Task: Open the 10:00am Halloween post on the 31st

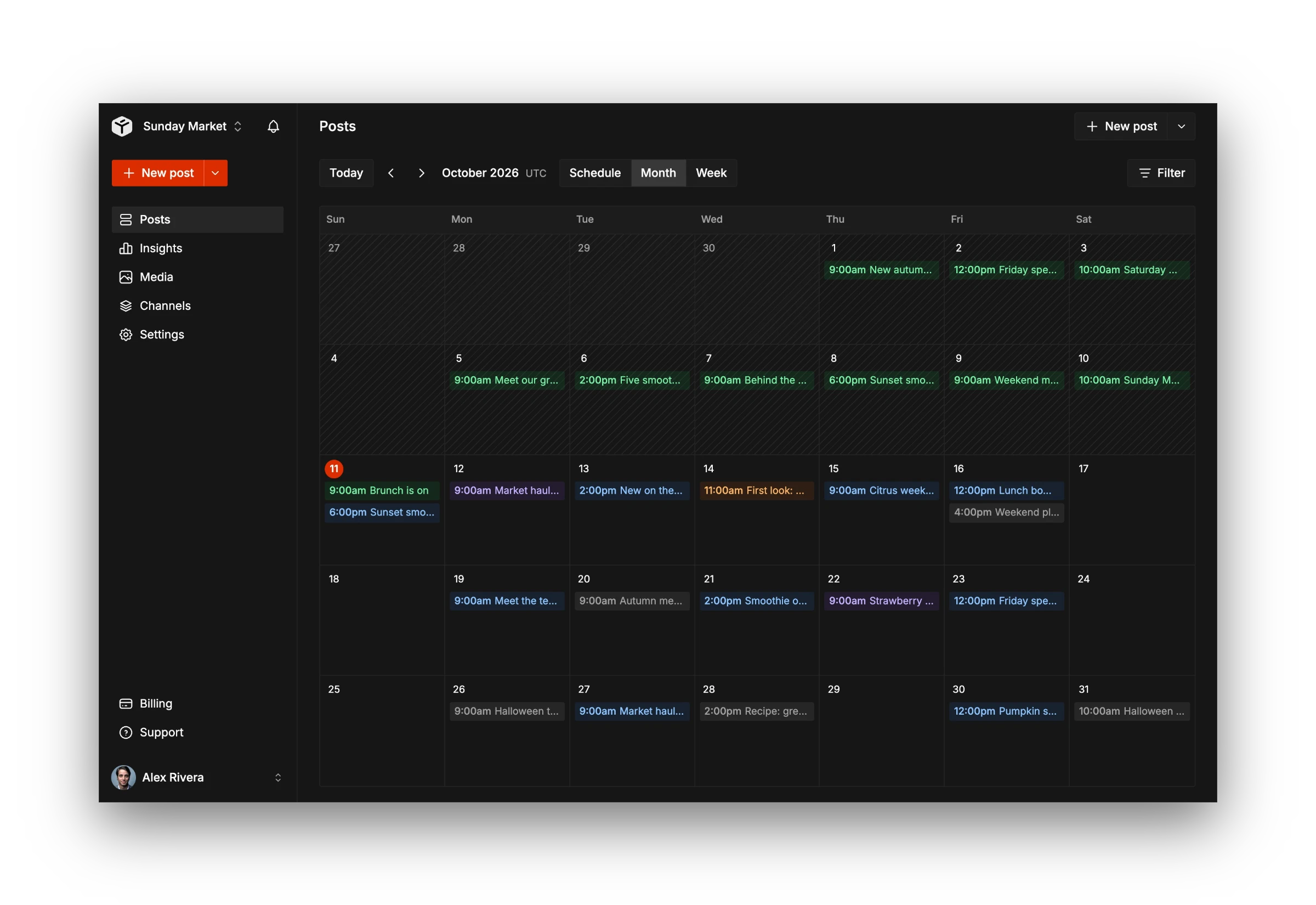Action: point(1132,711)
